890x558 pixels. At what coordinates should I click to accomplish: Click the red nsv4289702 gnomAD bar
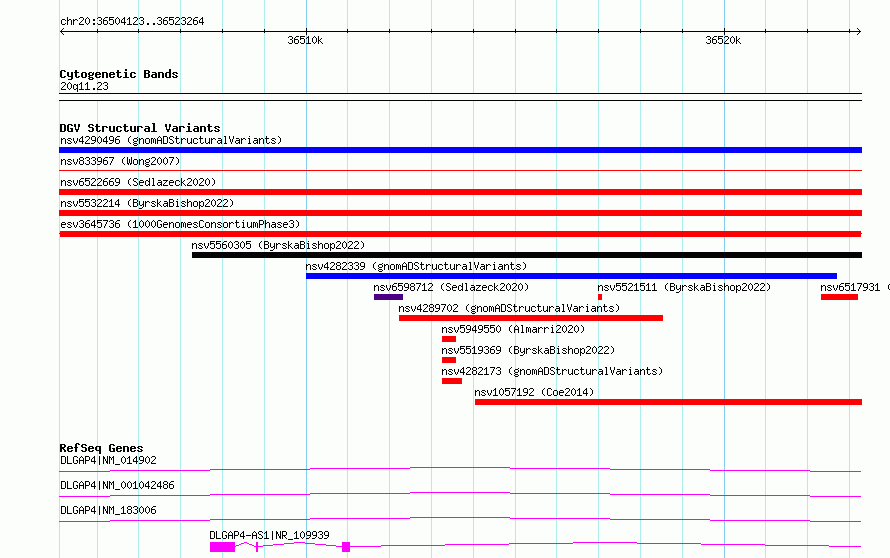(531, 318)
